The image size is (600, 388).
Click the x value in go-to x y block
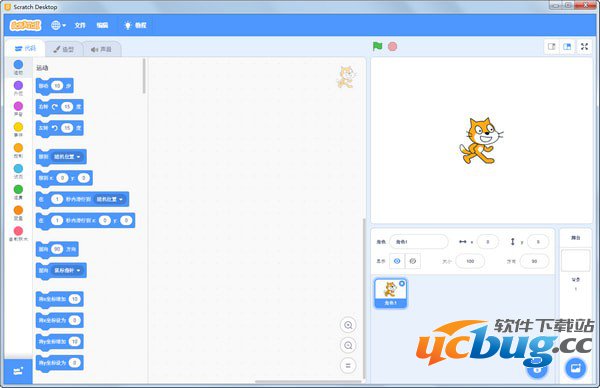coord(62,178)
